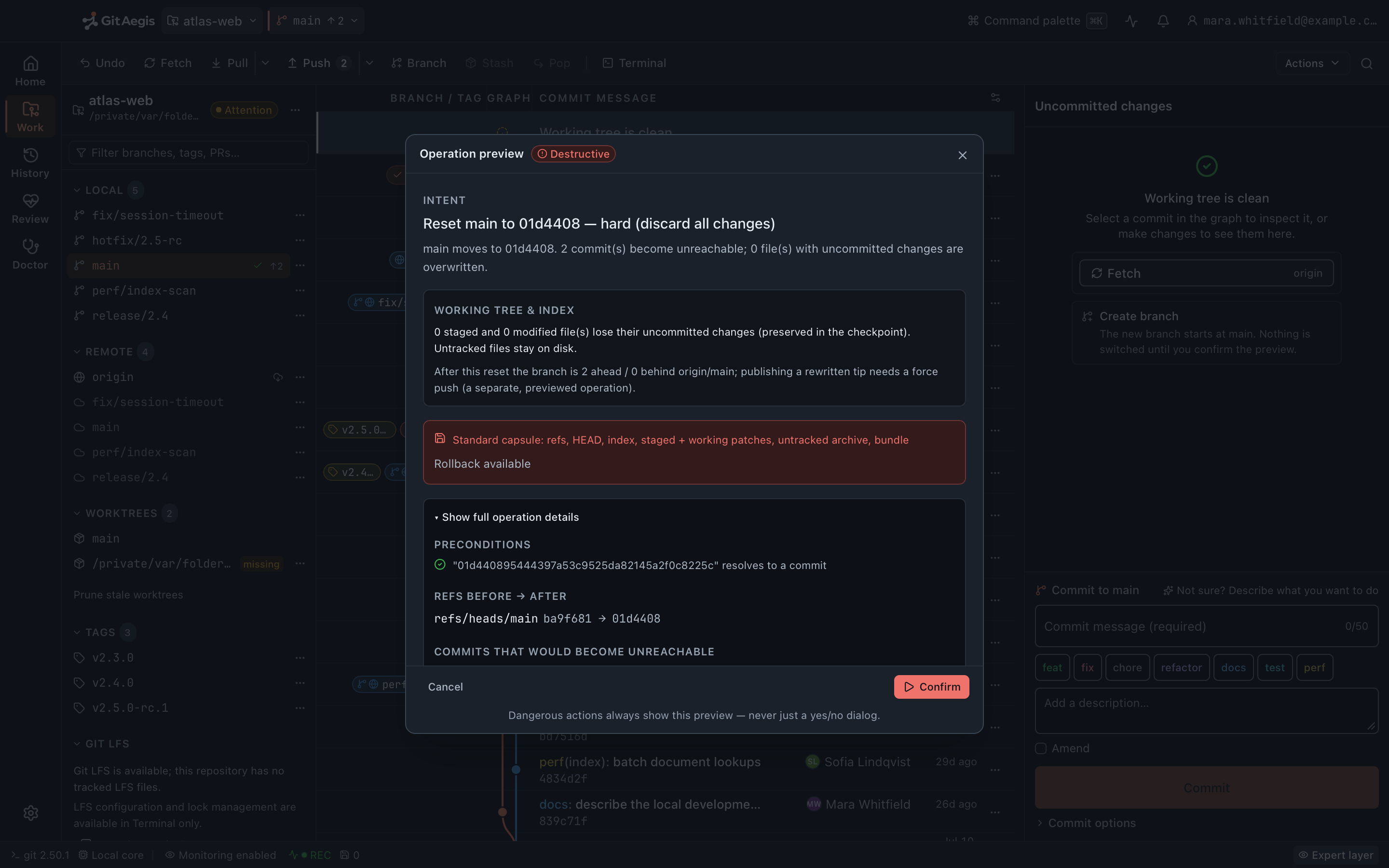
Task: Open more options for local main branch
Action: click(300, 266)
